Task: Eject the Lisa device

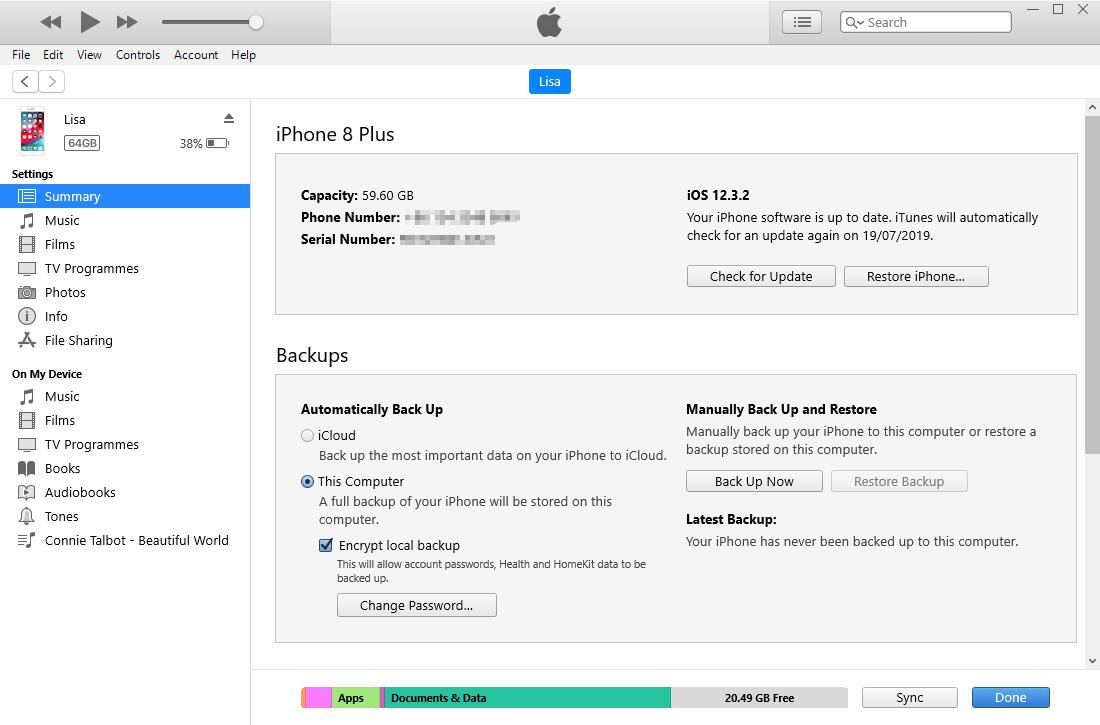Action: tap(229, 118)
